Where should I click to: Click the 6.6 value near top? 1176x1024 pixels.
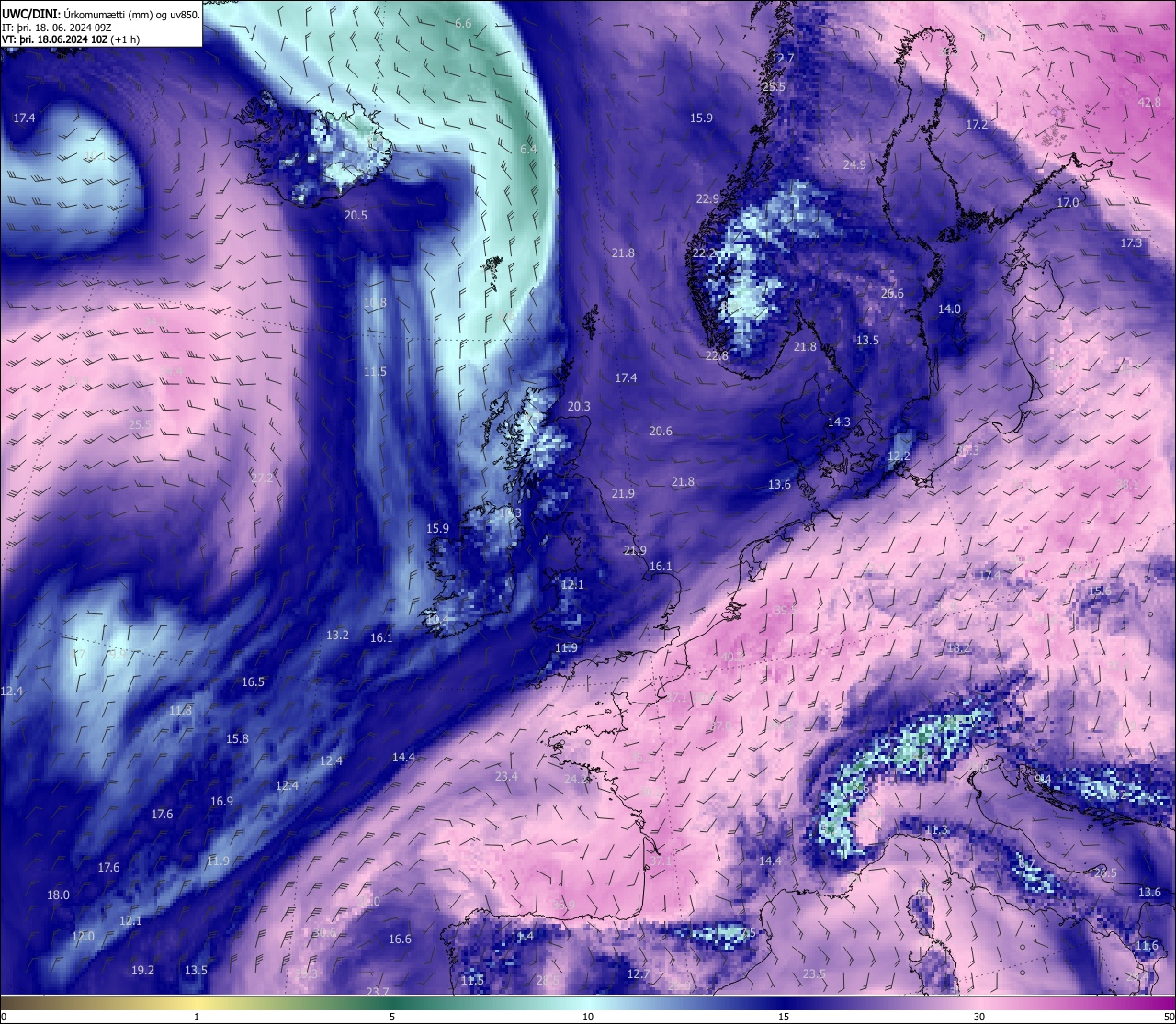(x=463, y=23)
